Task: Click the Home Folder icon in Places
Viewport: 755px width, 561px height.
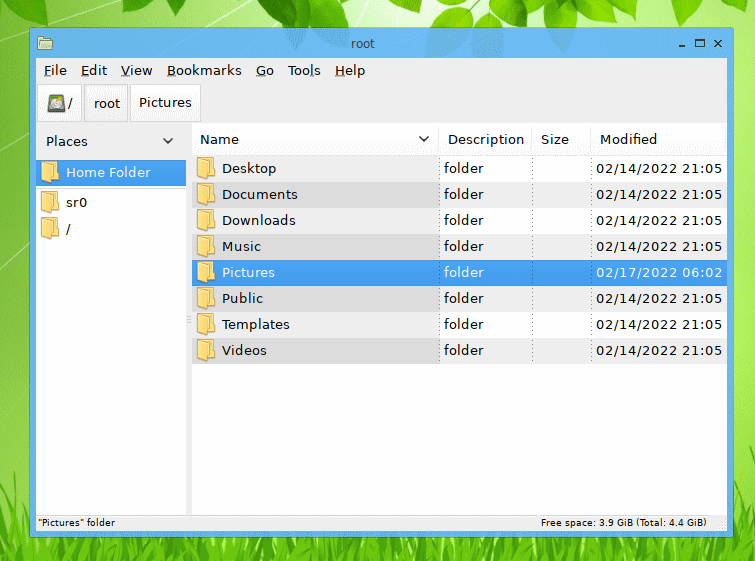Action: (x=50, y=172)
